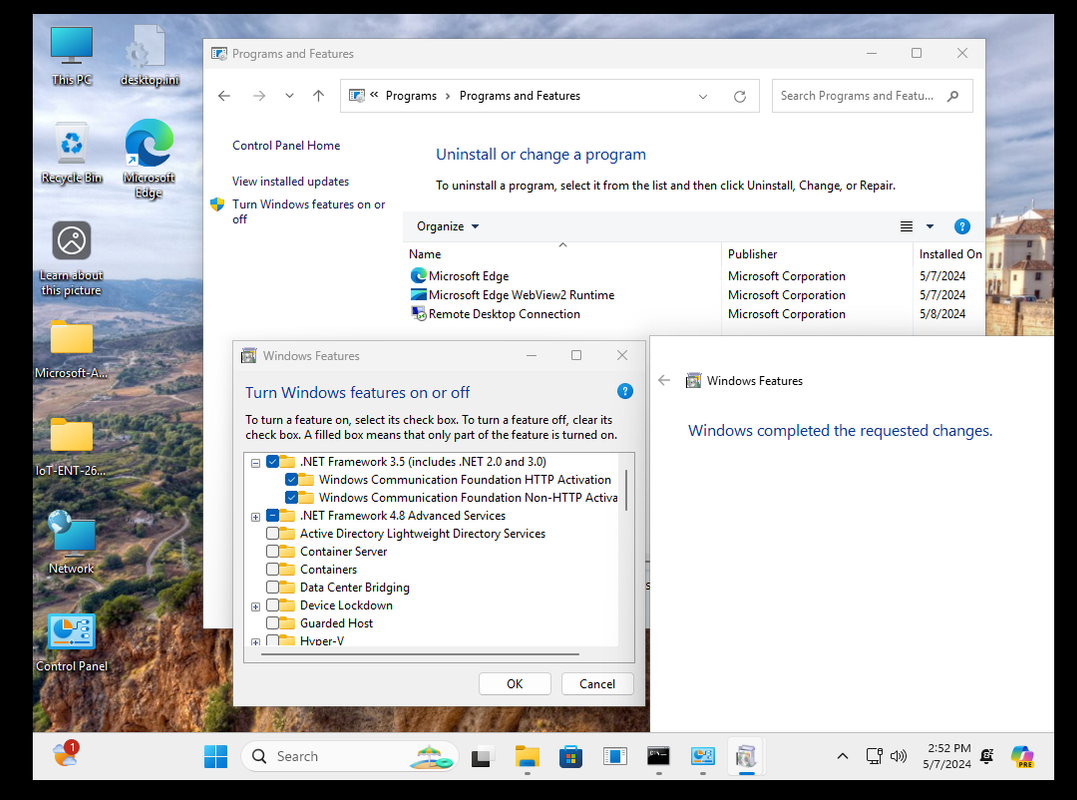Click Programs breadcrumb in address bar
Screen dimensions: 1077x800
pos(411,96)
